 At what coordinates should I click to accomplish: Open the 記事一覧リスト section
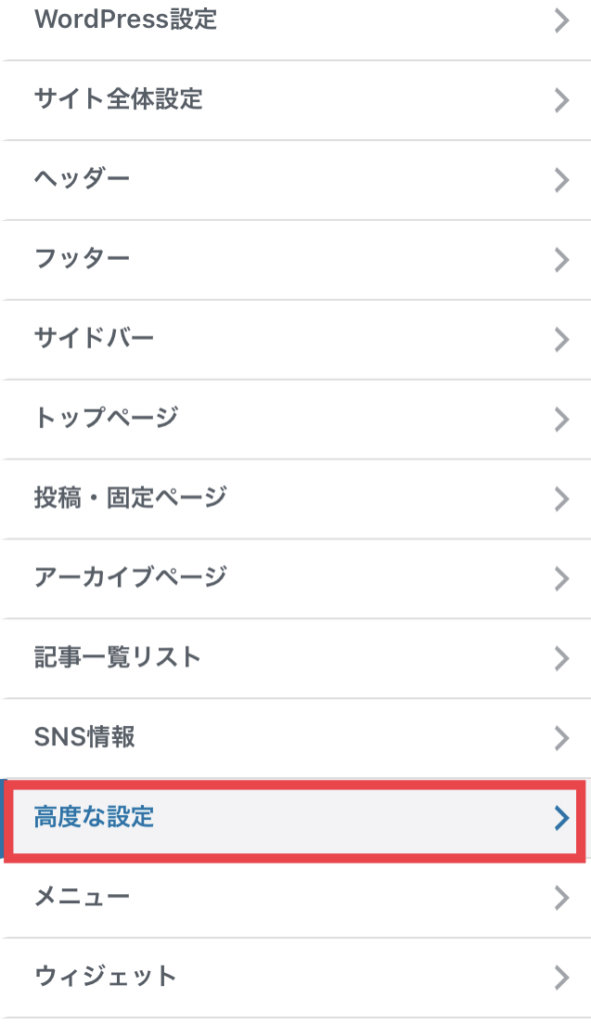point(295,658)
